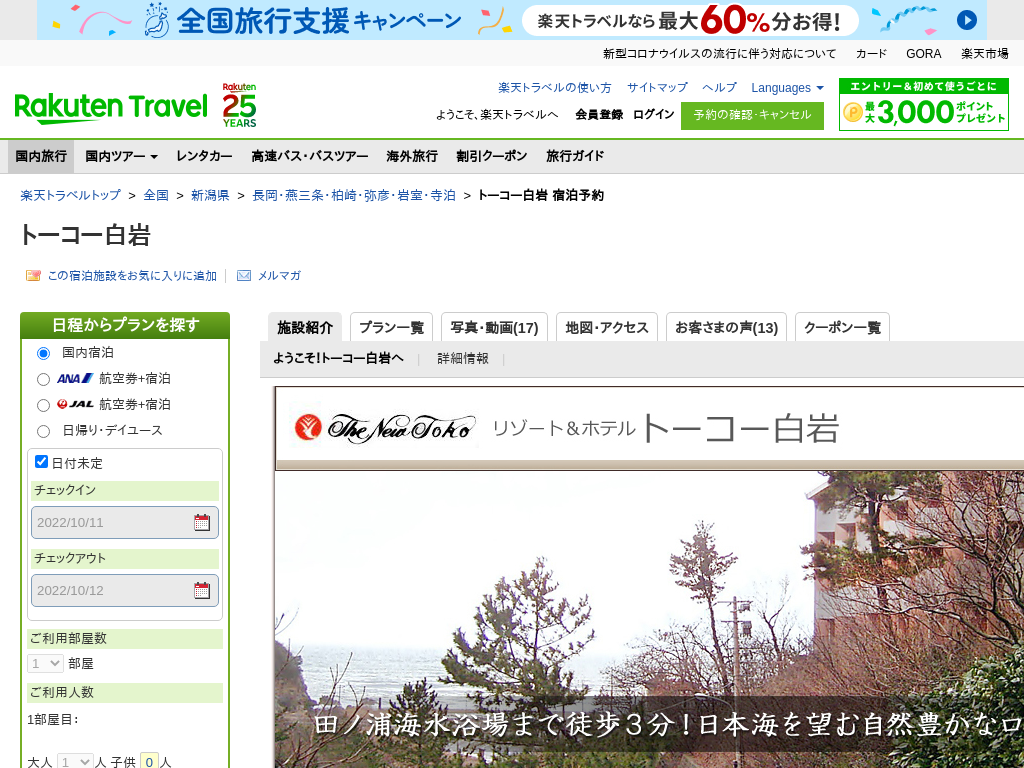The width and height of the screenshot is (1024, 768).
Task: Open 楽天トラベルの使い方 link
Action: pos(555,88)
